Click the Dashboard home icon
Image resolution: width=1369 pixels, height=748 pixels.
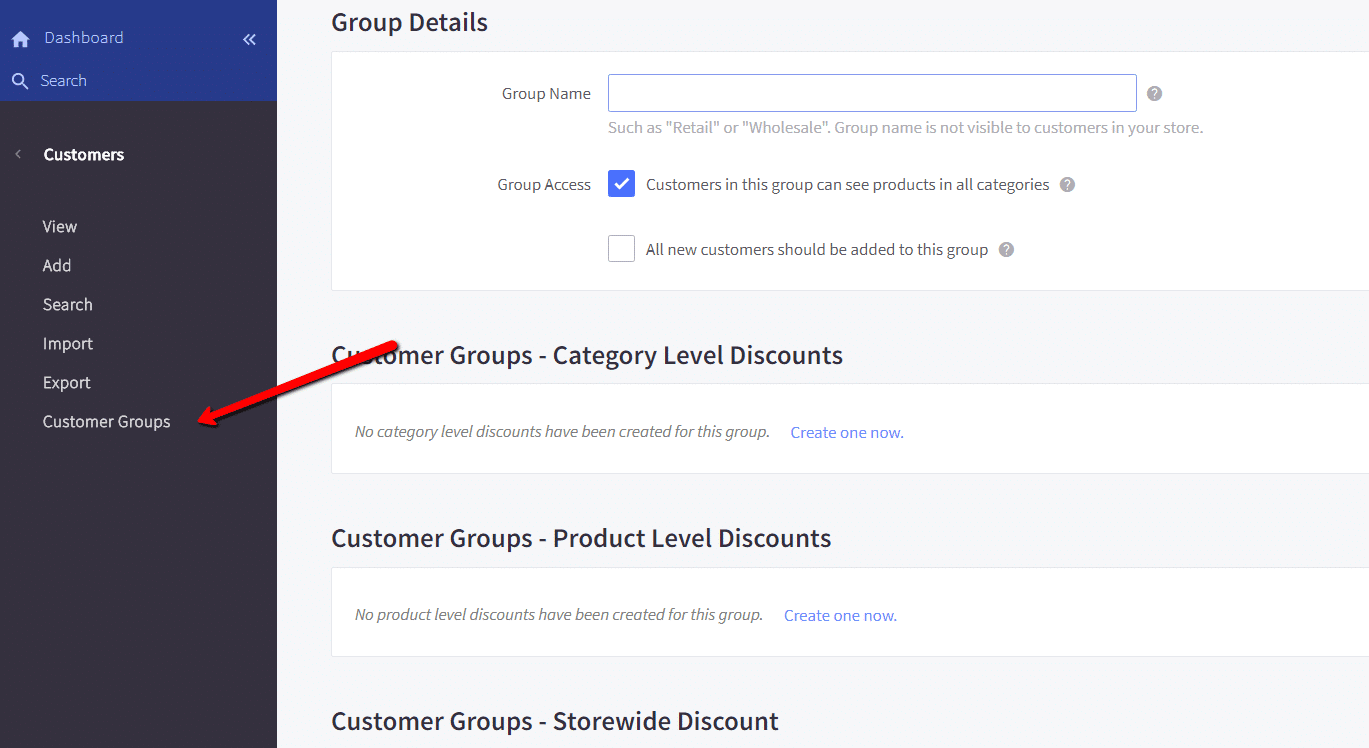point(20,39)
